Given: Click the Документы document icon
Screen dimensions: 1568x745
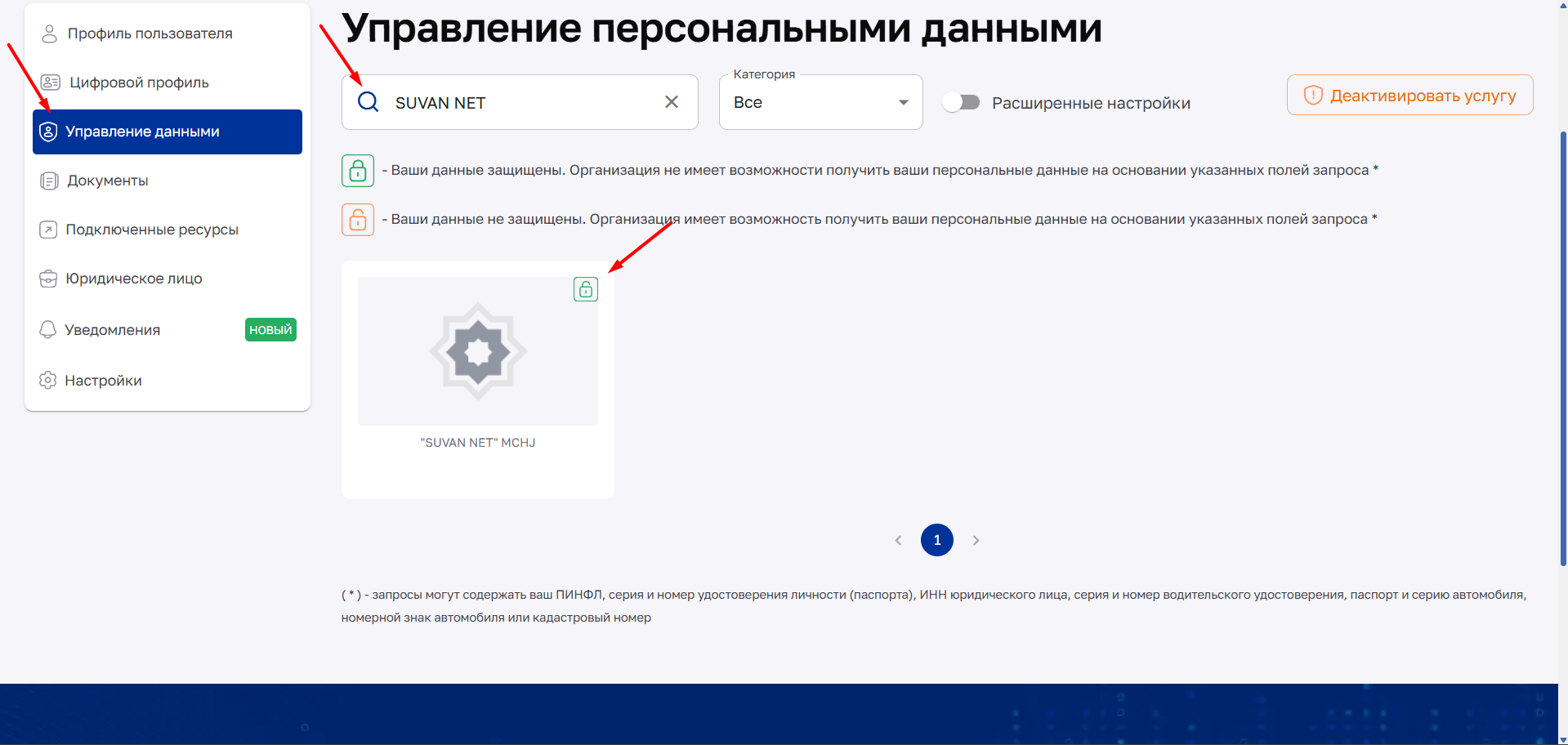Looking at the screenshot, I should pos(49,181).
